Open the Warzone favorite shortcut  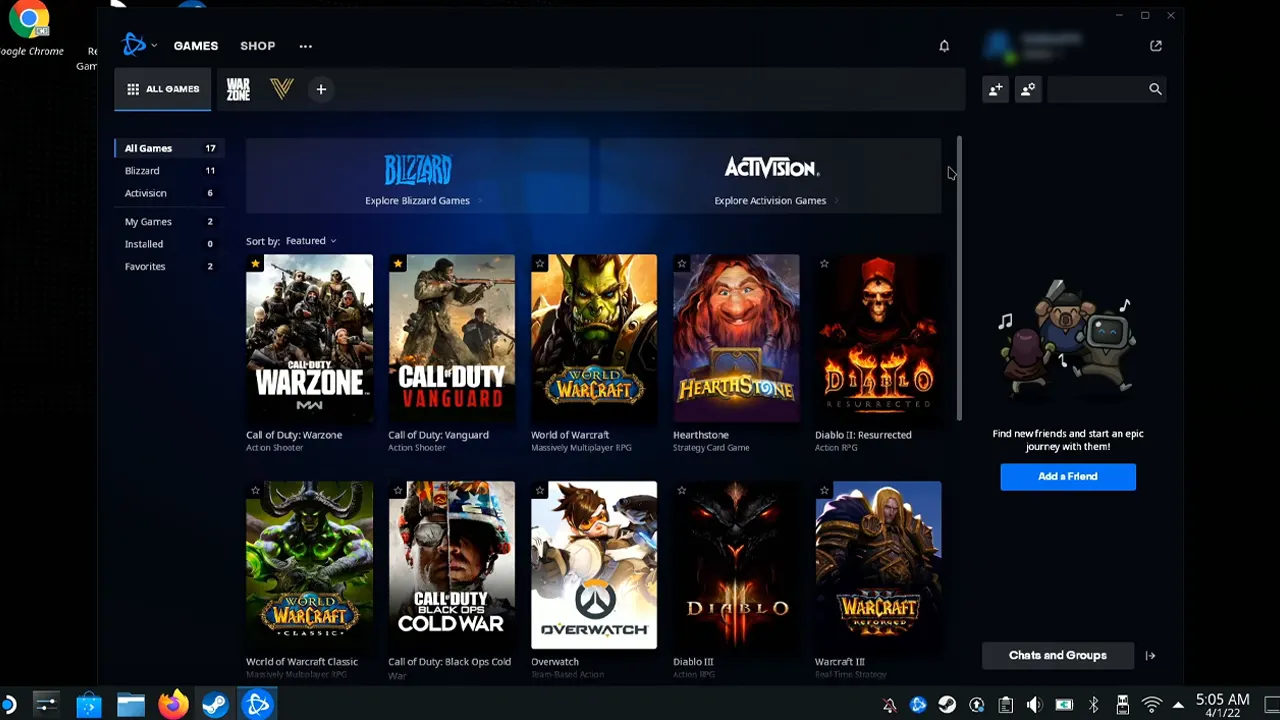(x=238, y=89)
